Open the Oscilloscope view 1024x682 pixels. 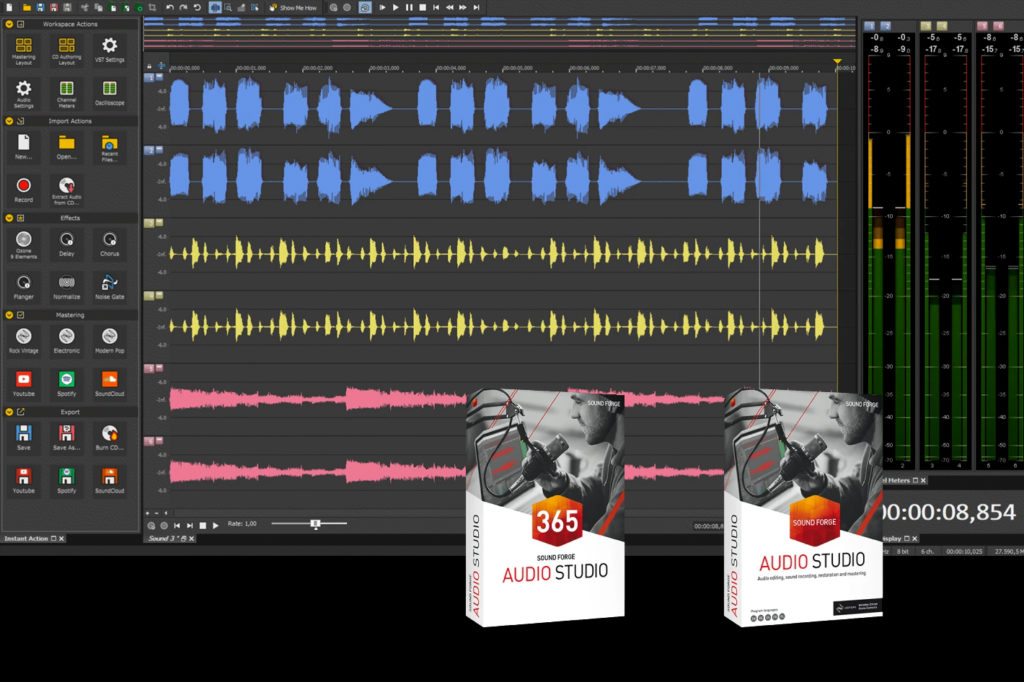(x=110, y=93)
